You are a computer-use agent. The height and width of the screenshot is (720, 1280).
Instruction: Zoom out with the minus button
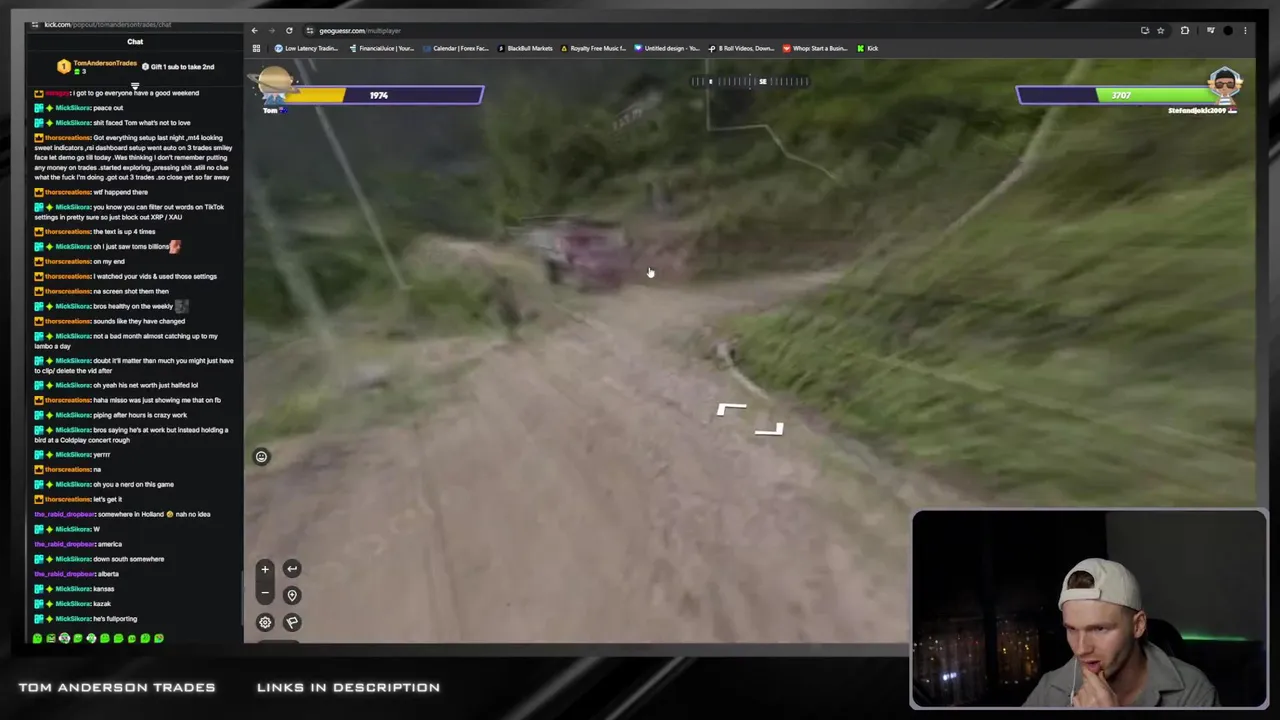(x=265, y=593)
